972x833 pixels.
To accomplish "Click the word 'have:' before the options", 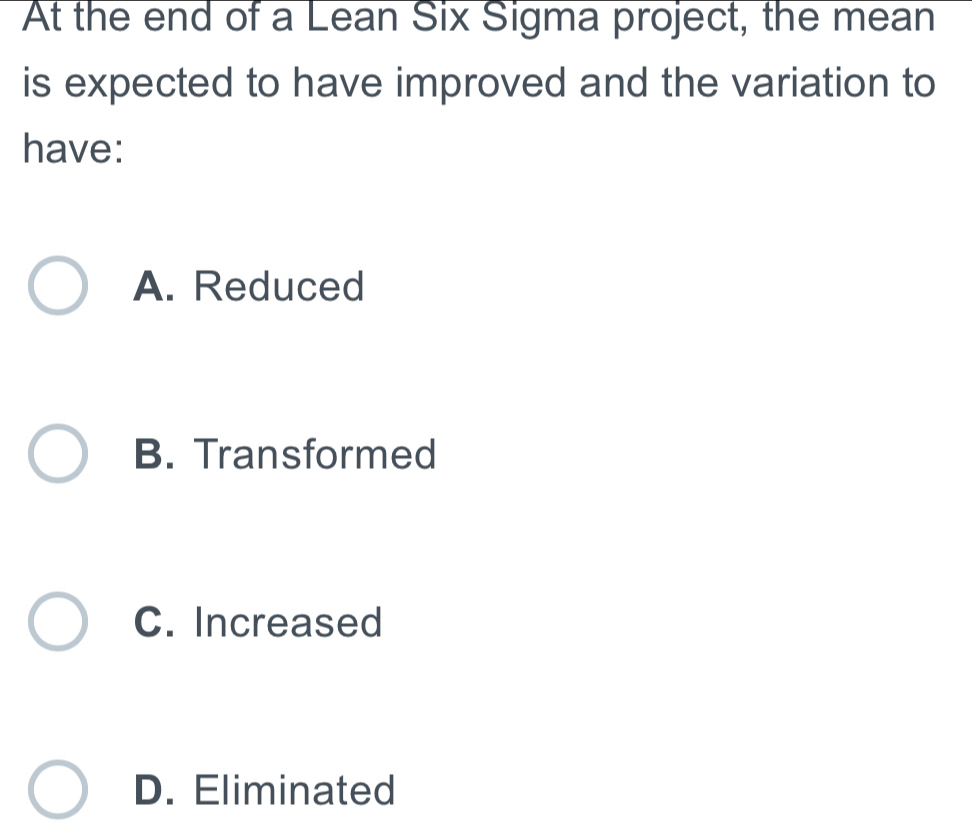I will [x=72, y=153].
